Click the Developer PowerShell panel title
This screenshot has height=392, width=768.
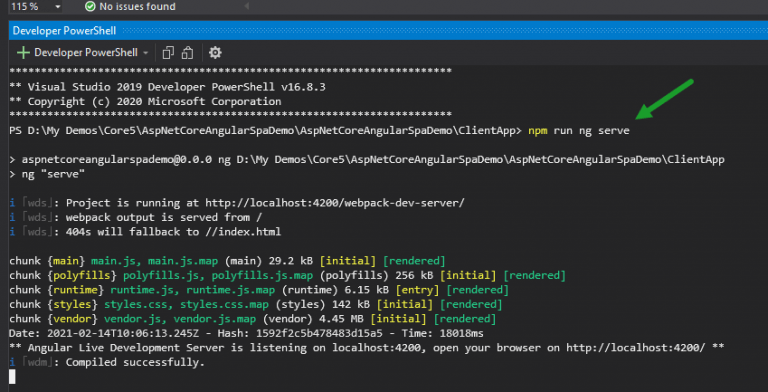[64, 31]
